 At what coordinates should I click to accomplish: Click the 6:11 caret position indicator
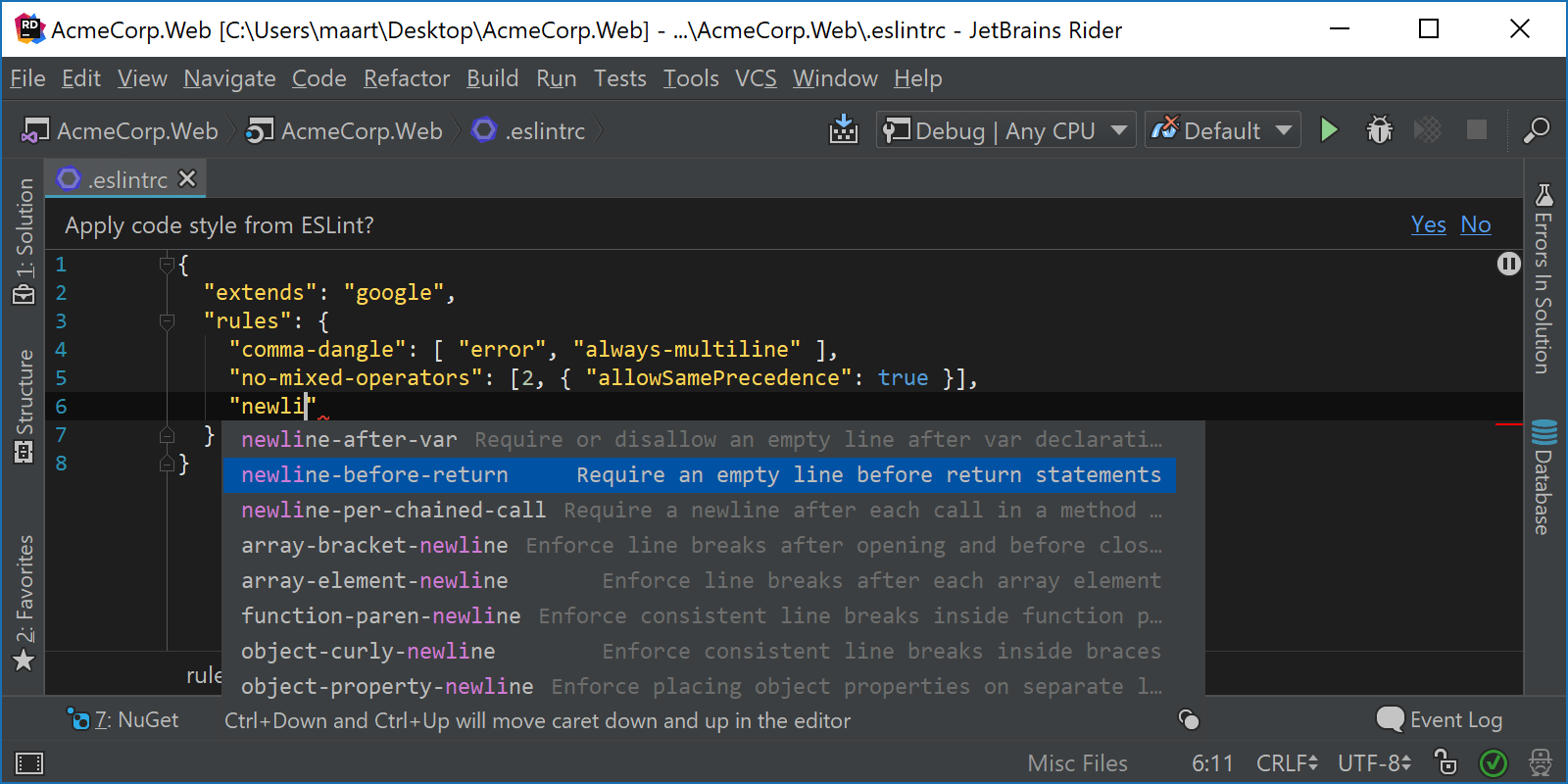coord(1212,763)
